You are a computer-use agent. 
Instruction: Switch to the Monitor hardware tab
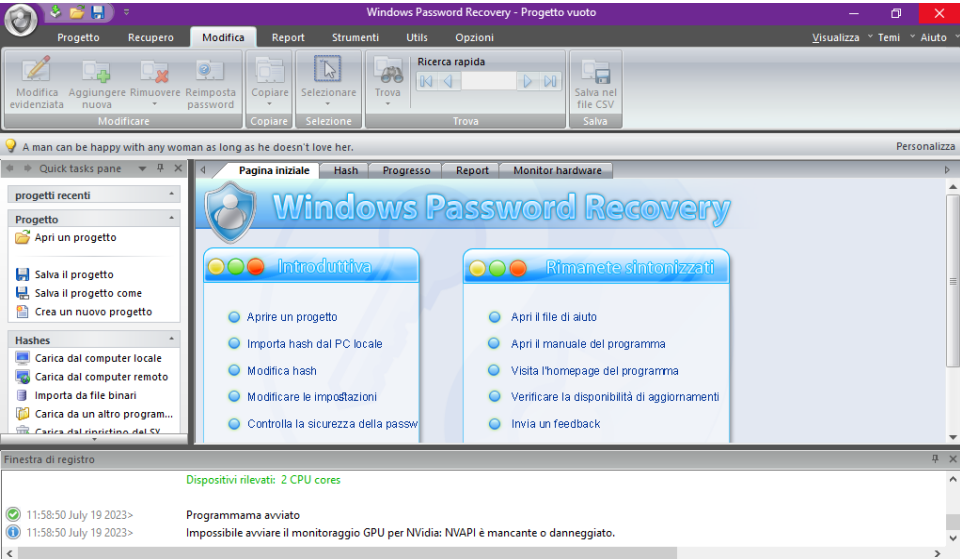[x=557, y=170]
